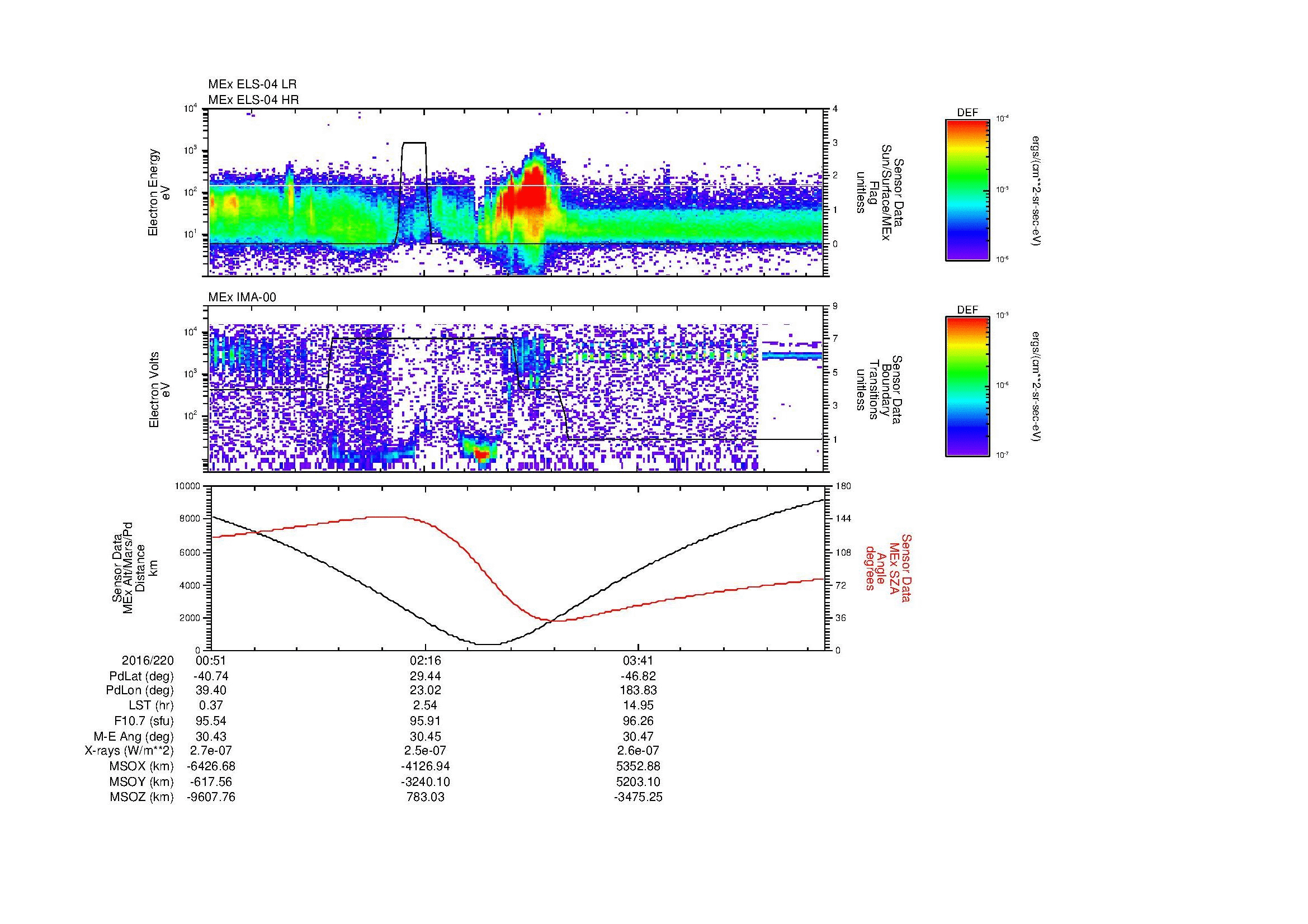Image resolution: width=1308 pixels, height=924 pixels.
Task: Click the 'PdLon (deg)' row label
Action: [x=140, y=690]
